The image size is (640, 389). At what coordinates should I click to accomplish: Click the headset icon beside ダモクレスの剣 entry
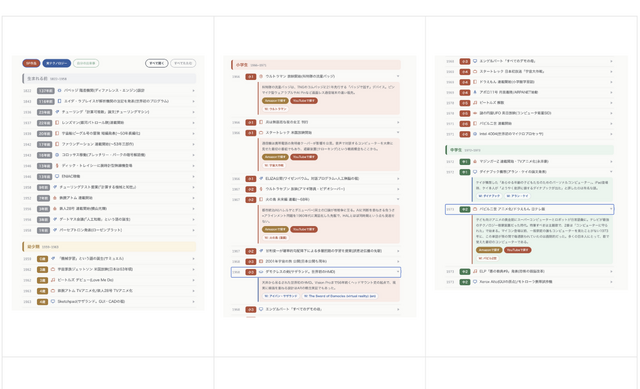[261, 272]
